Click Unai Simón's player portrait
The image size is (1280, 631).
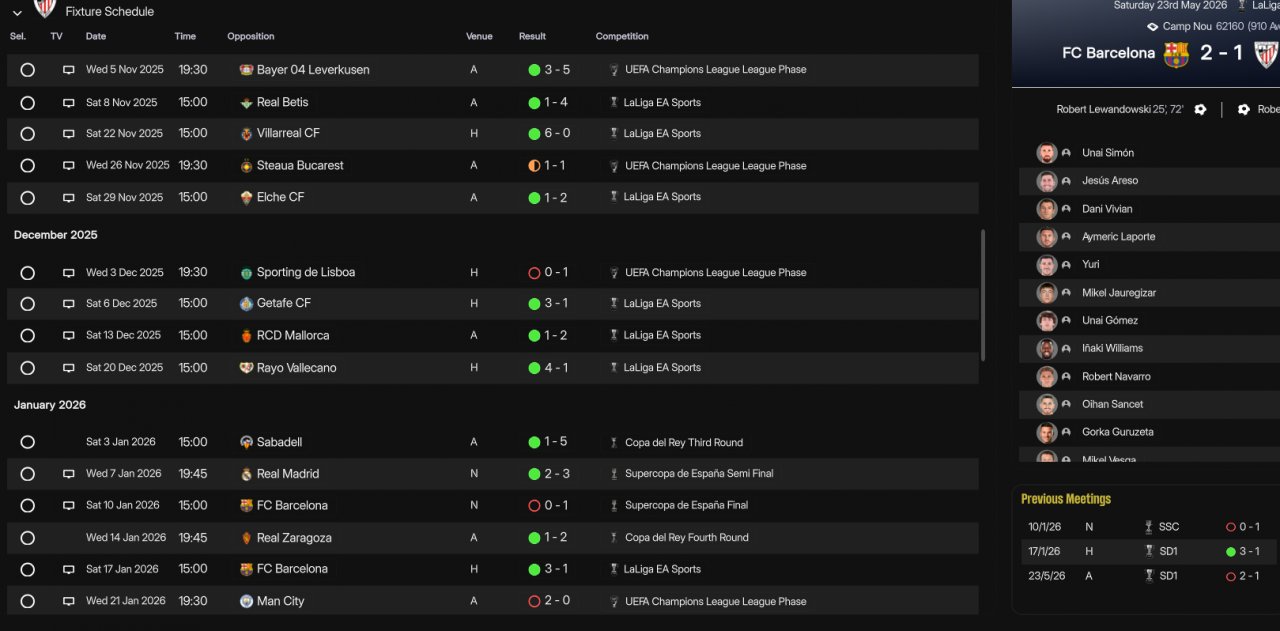click(1047, 153)
